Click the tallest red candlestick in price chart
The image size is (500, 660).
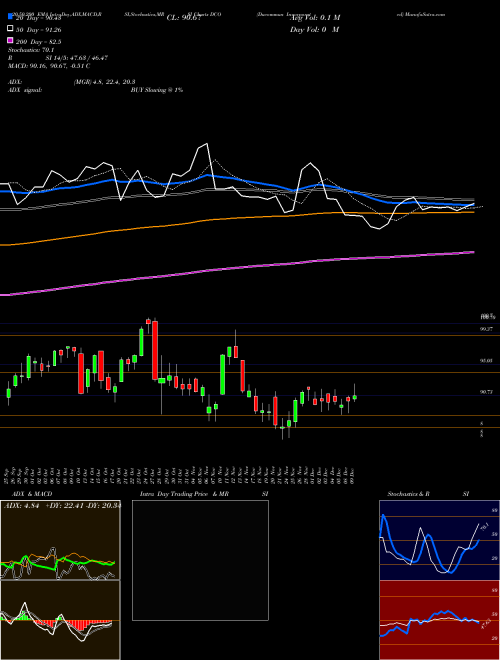coord(155,350)
